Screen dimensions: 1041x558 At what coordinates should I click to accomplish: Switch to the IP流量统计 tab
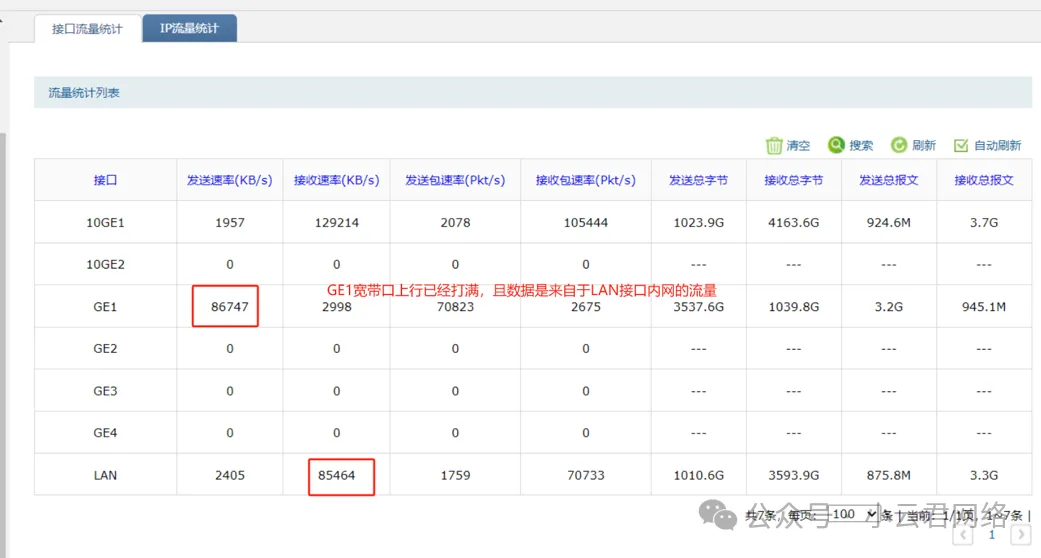(x=189, y=28)
